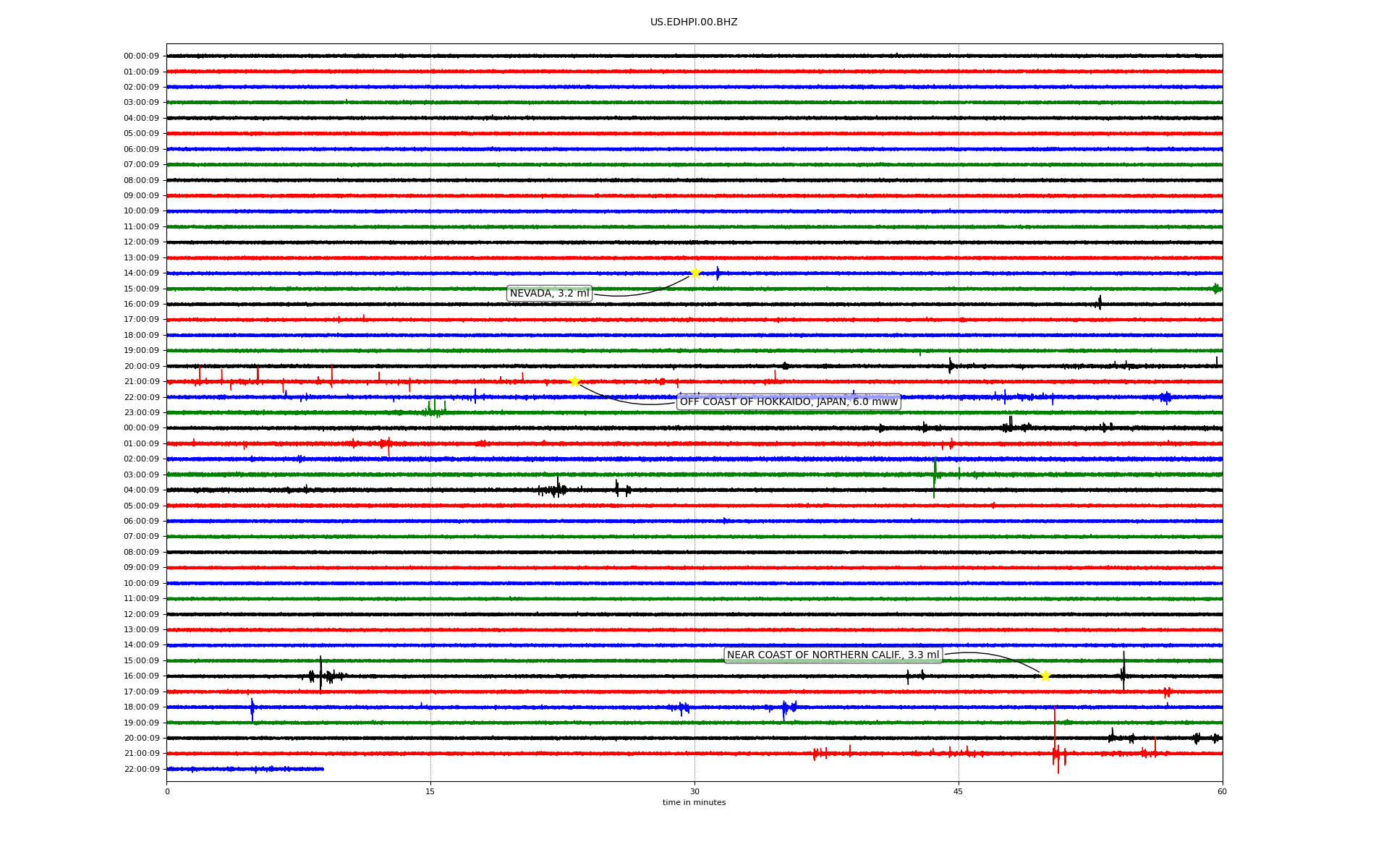Click the 15 tick on the time axis
Screen dimensions: 1389x868
[430, 791]
